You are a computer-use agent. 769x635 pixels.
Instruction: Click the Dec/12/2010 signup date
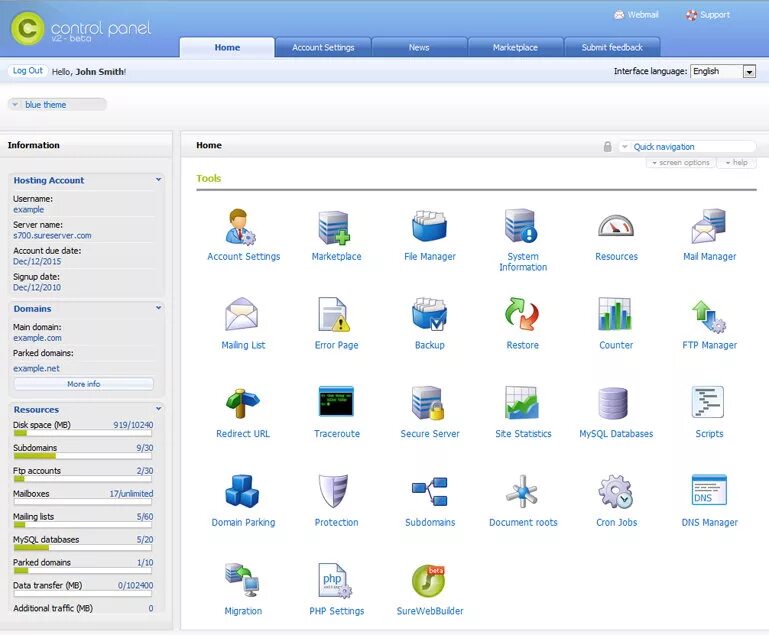pyautogui.click(x=37, y=287)
